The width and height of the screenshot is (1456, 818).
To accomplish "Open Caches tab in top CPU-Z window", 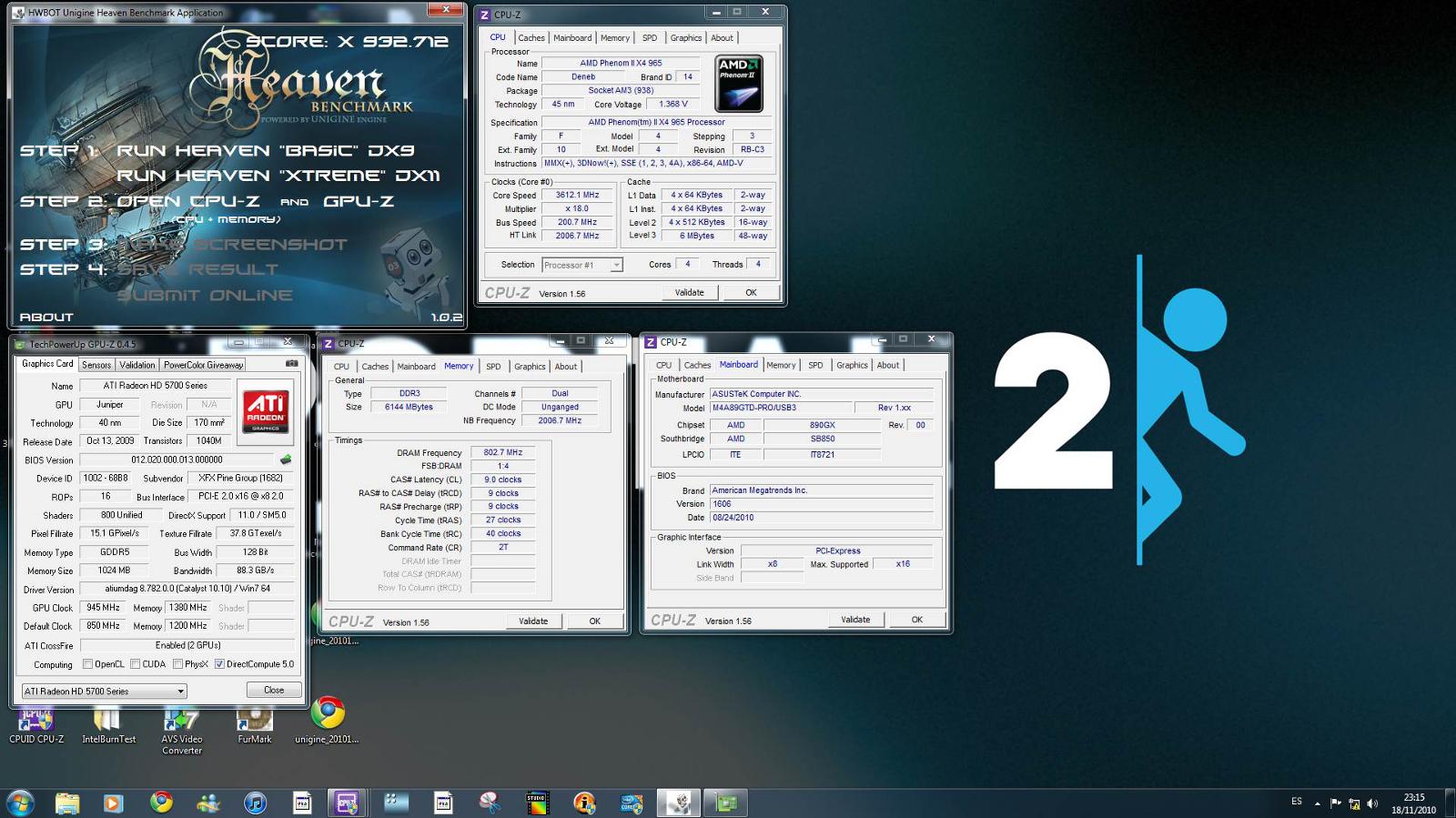I will coord(531,38).
